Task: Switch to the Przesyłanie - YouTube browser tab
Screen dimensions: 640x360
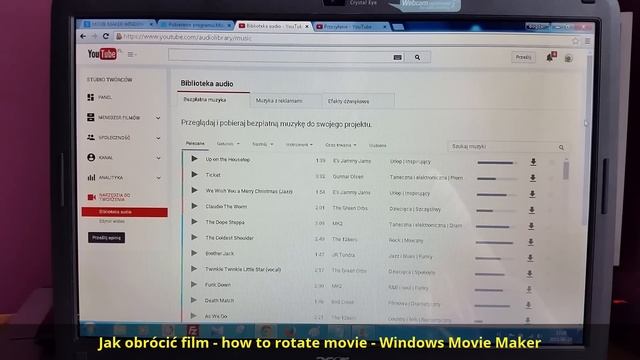Action: click(350, 27)
